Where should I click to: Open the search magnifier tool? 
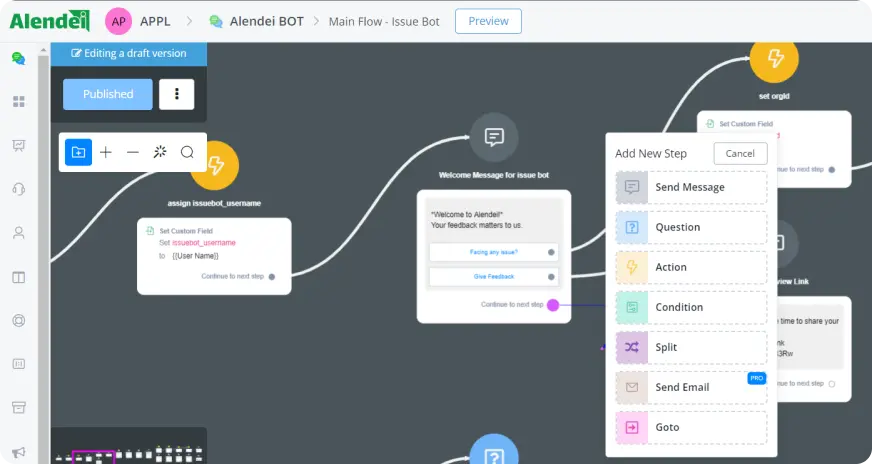coord(187,152)
